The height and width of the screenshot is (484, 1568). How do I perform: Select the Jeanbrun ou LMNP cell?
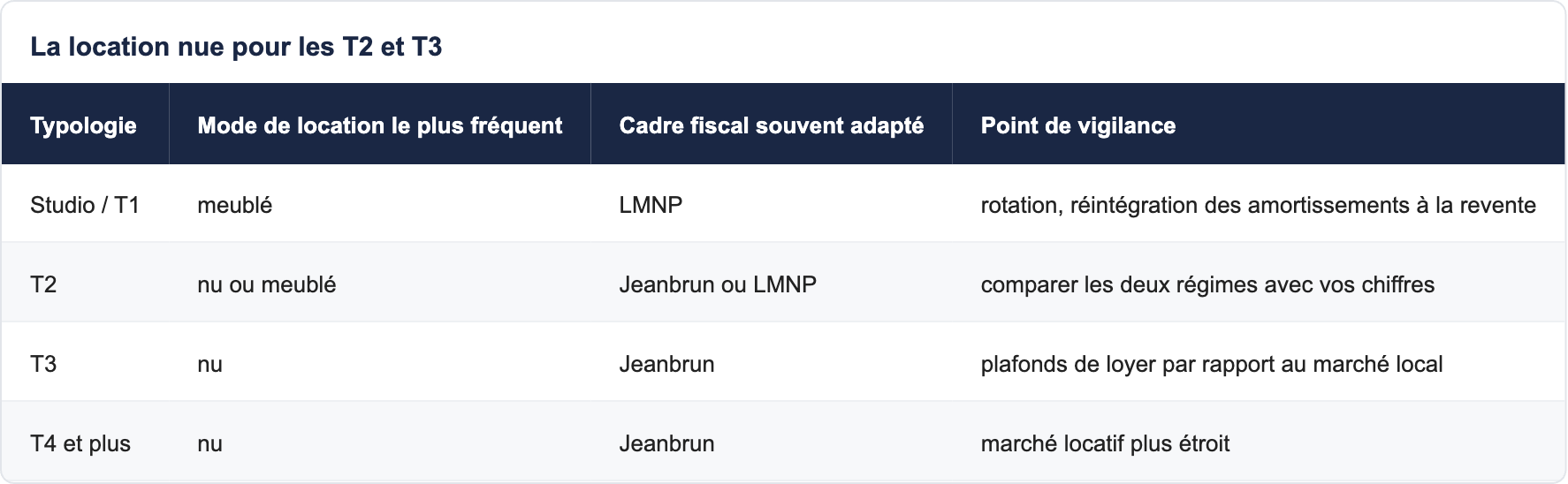click(718, 284)
